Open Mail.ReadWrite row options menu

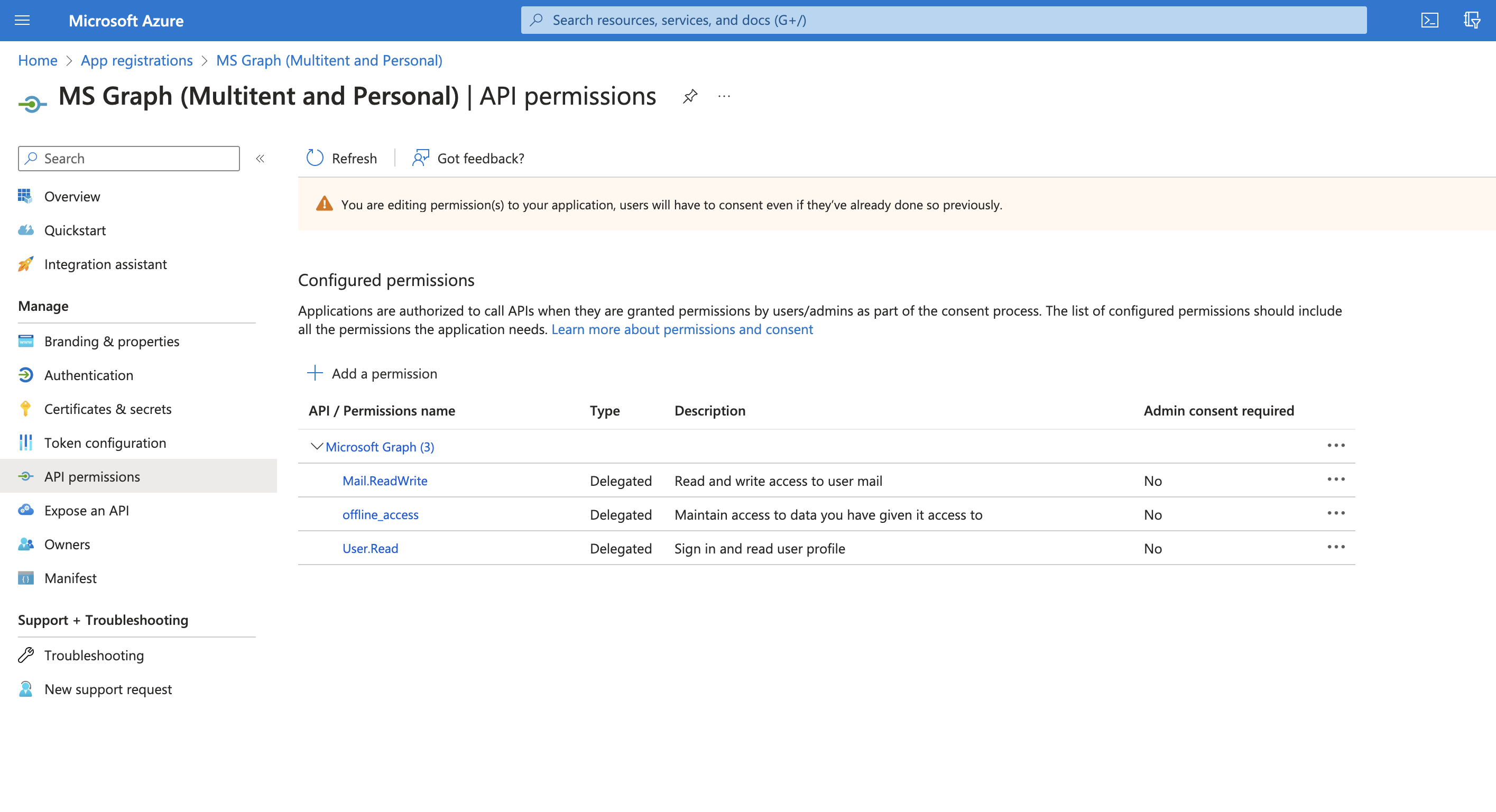1336,480
